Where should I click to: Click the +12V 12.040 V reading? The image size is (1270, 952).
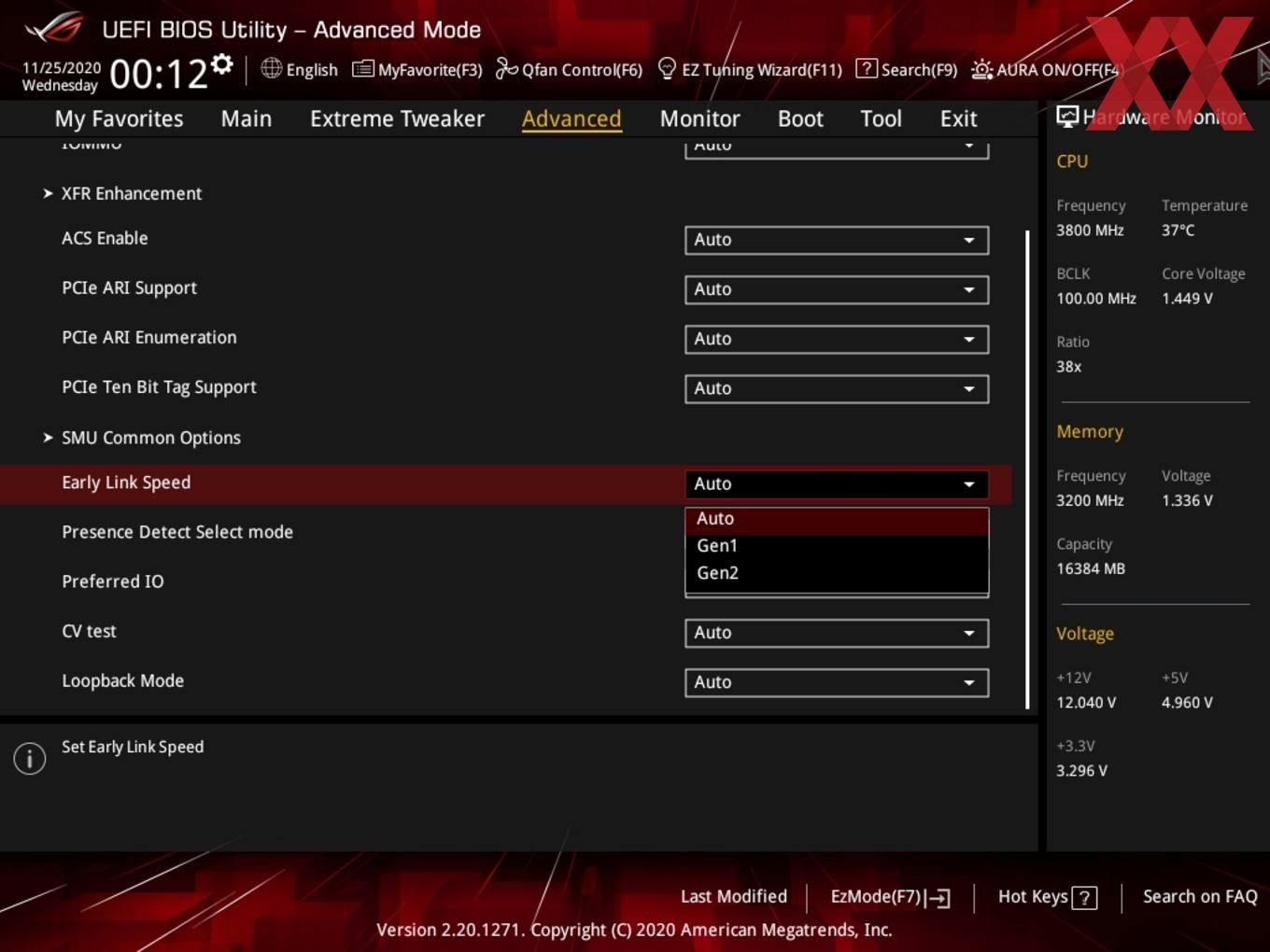click(1086, 703)
